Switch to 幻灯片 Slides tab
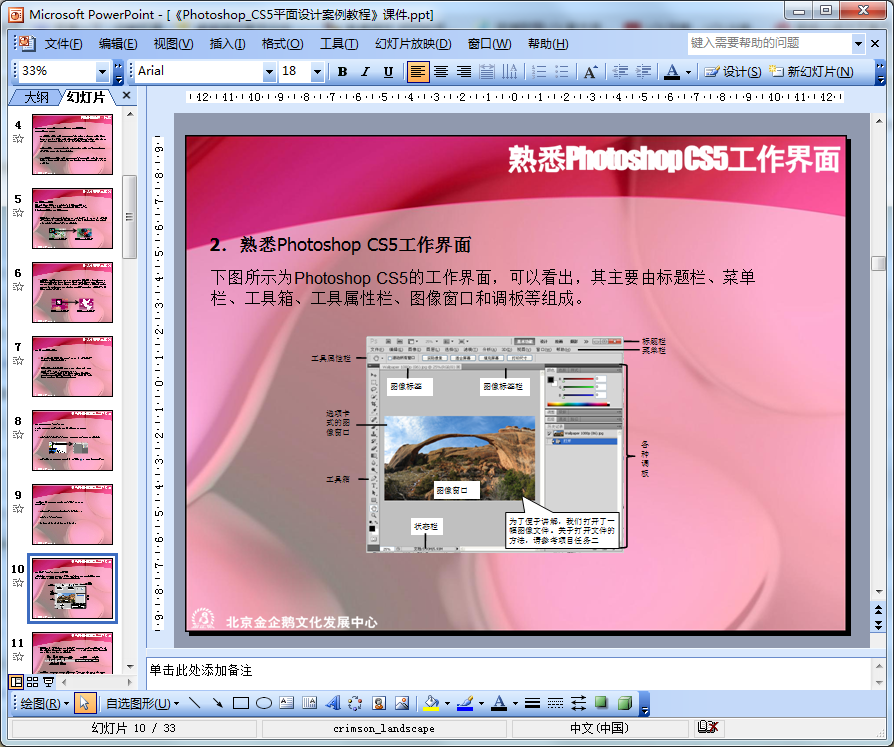Screen dimensions: 894x747 (85, 97)
